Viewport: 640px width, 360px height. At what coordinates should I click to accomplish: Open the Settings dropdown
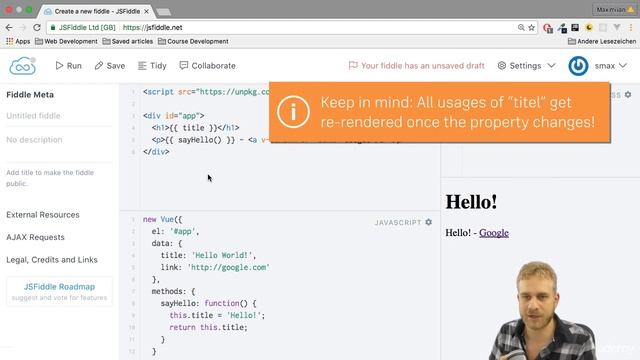pos(527,66)
